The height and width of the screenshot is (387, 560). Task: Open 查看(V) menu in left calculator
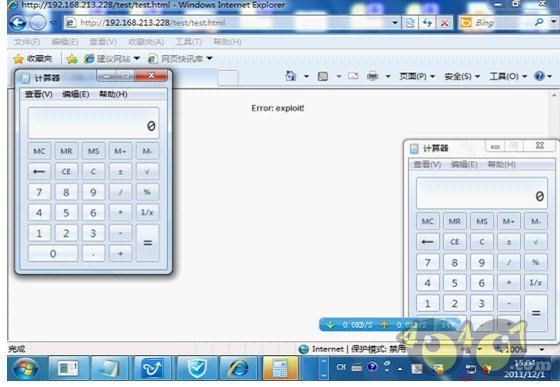click(39, 94)
